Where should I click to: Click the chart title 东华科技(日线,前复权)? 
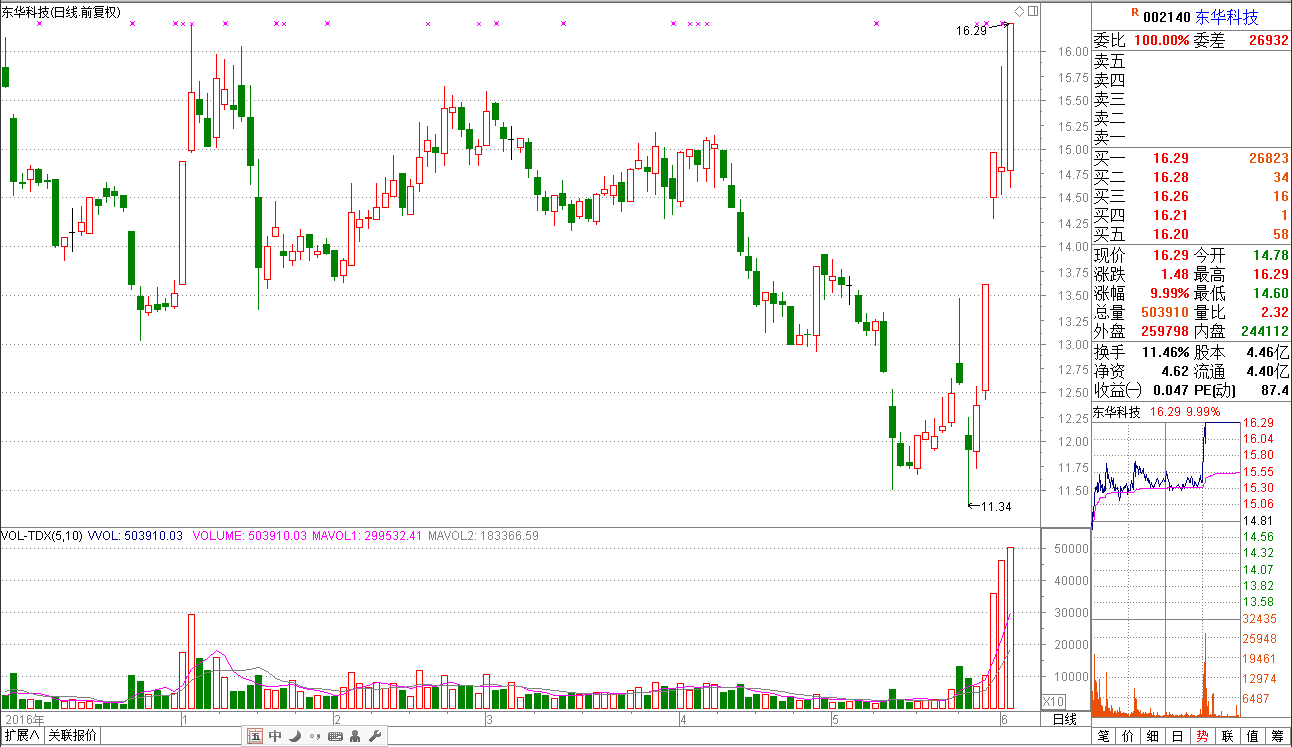62,13
